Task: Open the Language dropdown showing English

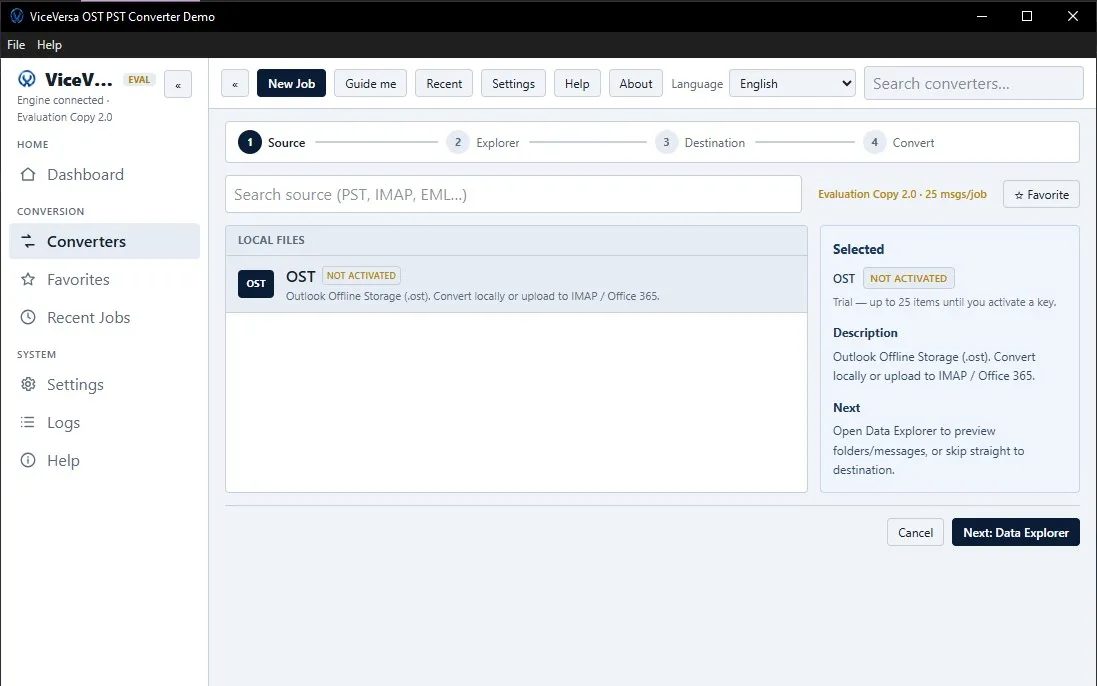Action: pos(792,83)
